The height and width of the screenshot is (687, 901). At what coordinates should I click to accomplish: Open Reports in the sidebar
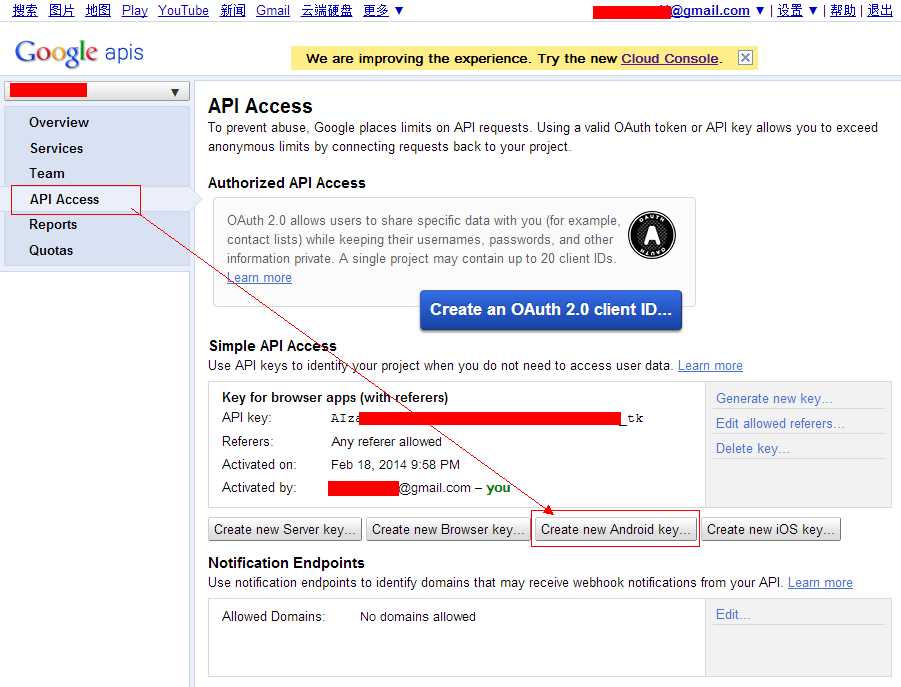pyautogui.click(x=53, y=225)
